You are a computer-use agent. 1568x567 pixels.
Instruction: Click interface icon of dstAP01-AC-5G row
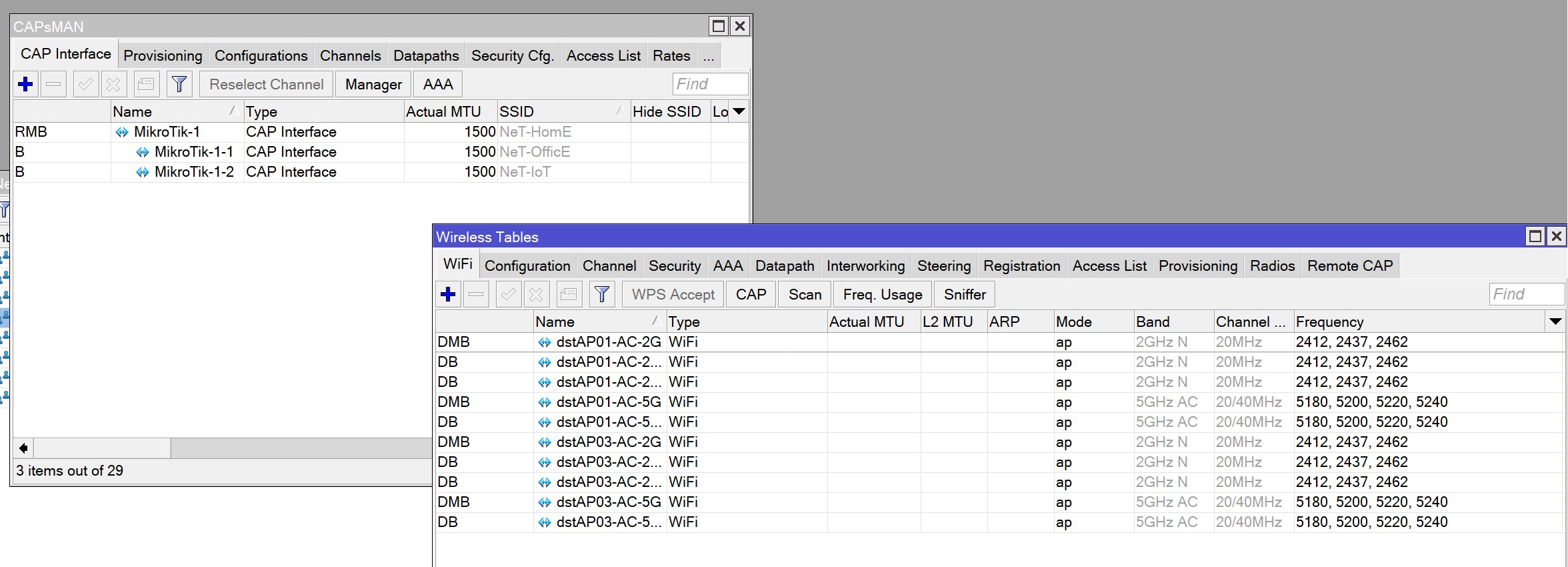pyautogui.click(x=545, y=402)
